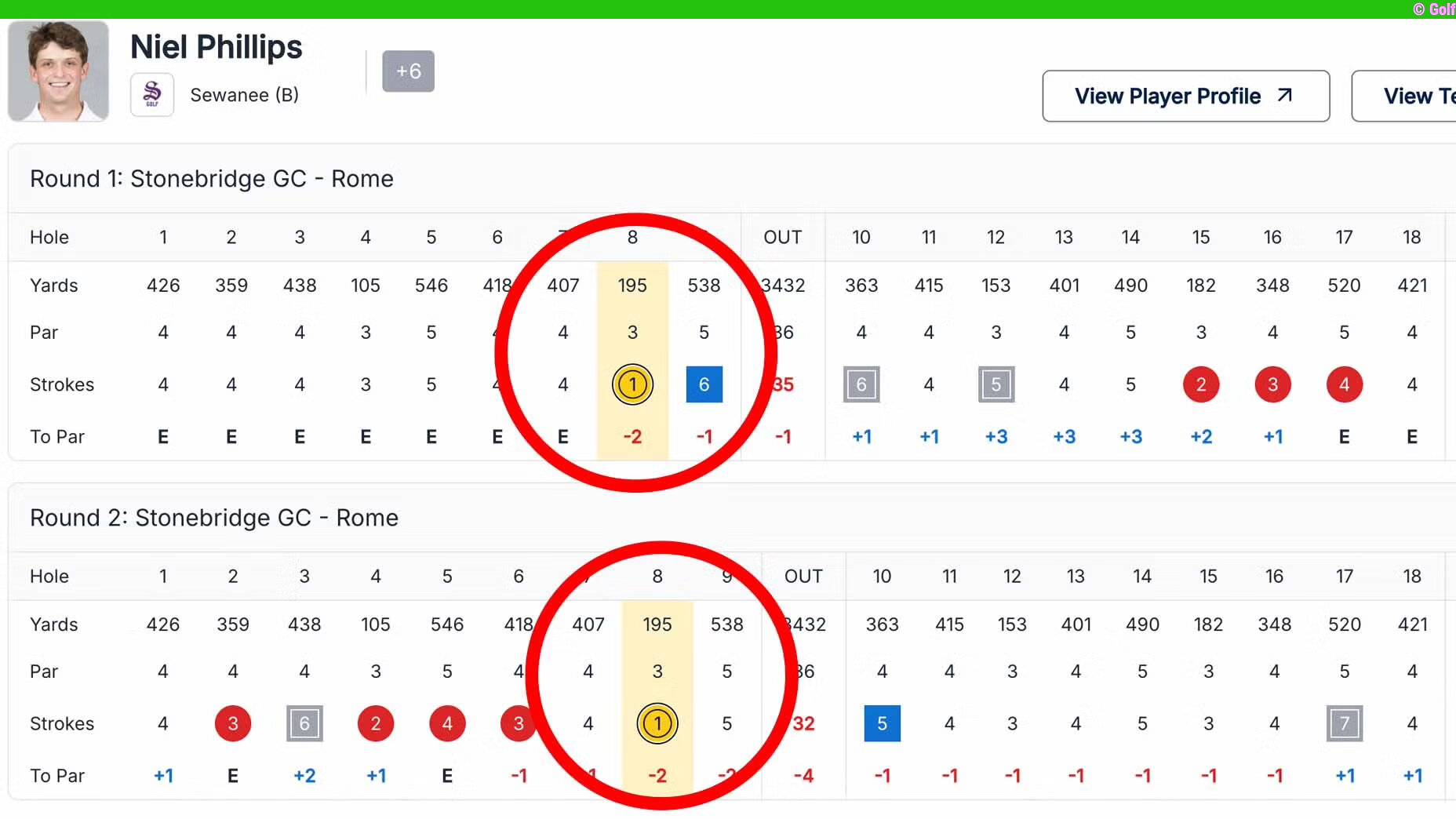This screenshot has height=819, width=1456.
Task: Select Round 2 hole 10 blue score square
Action: [882, 723]
